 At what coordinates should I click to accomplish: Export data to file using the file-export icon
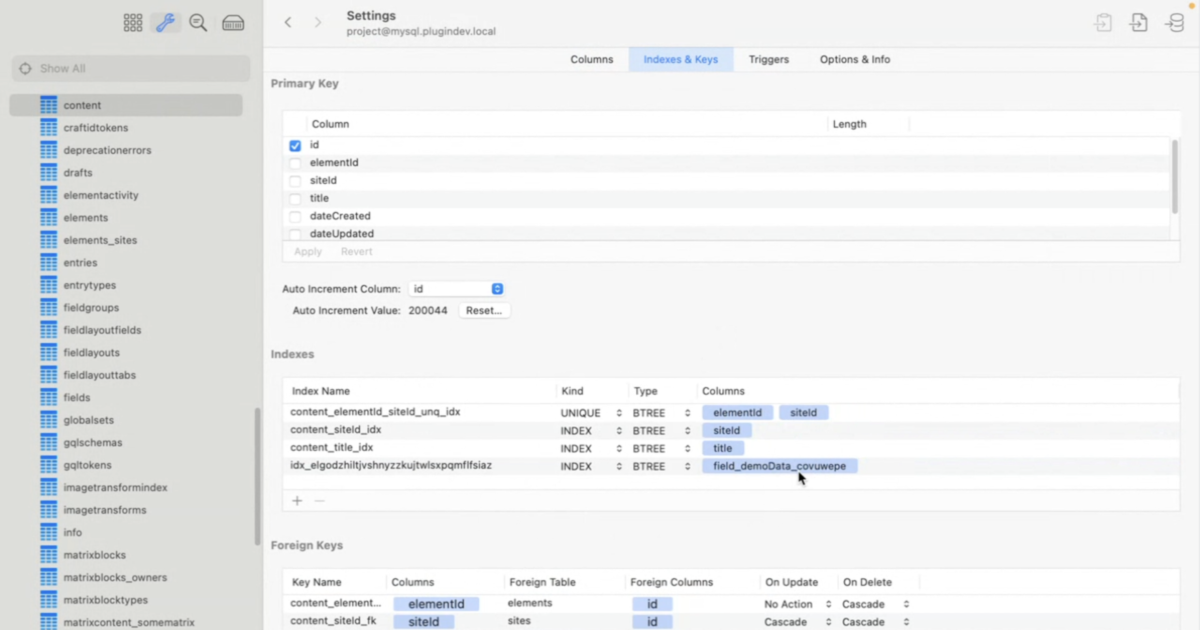[x=1138, y=21]
